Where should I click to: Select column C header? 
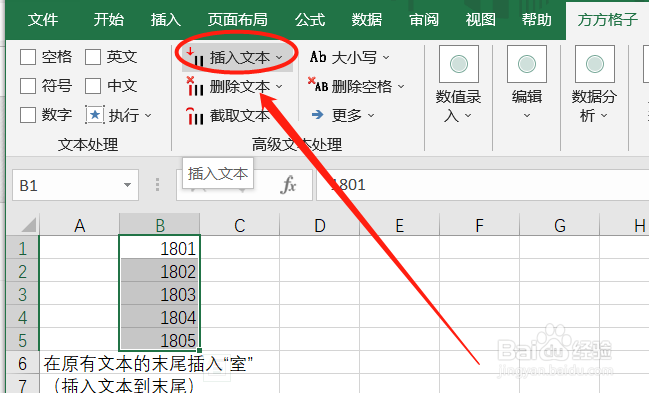click(240, 225)
